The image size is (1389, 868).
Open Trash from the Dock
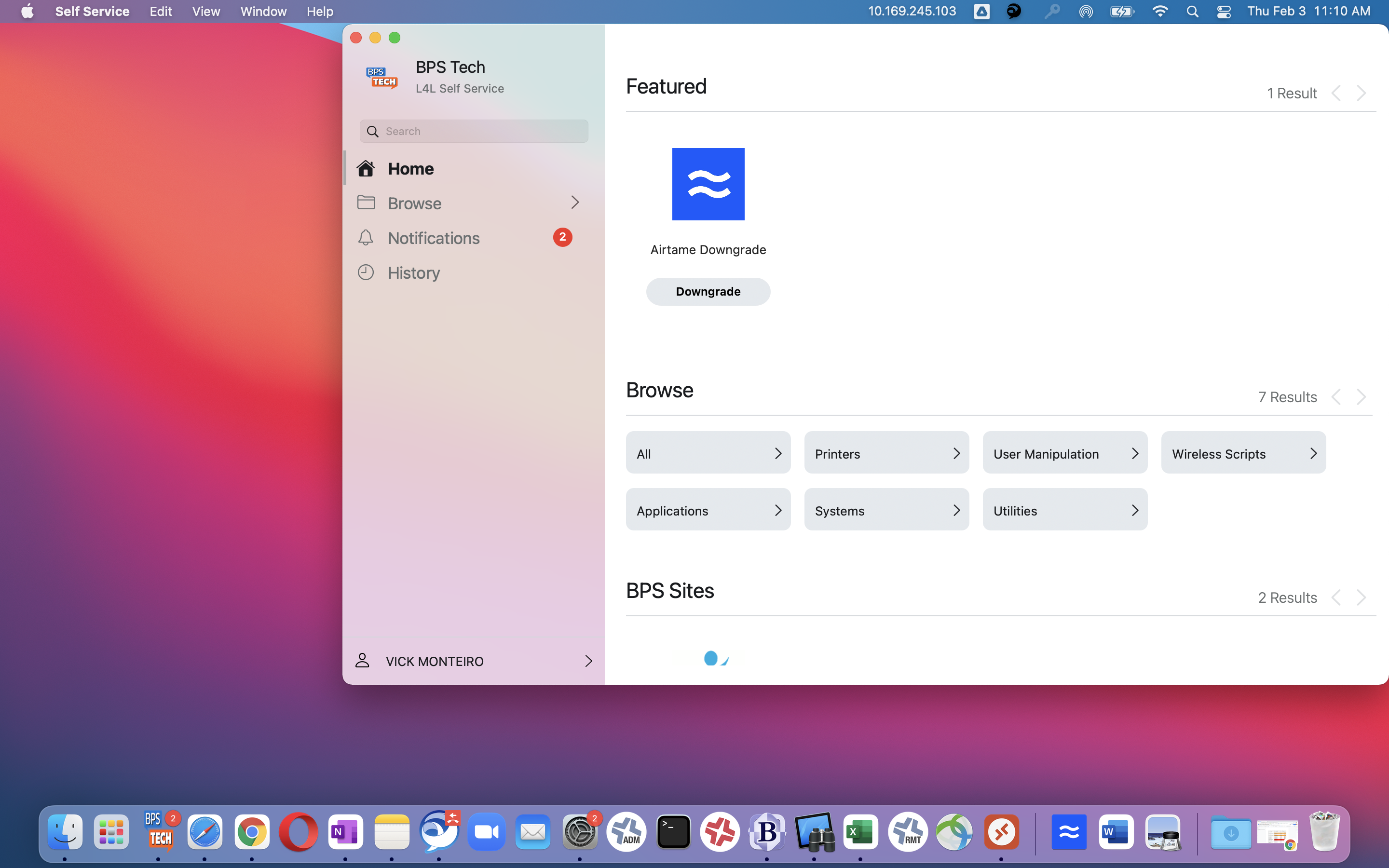[1325, 831]
